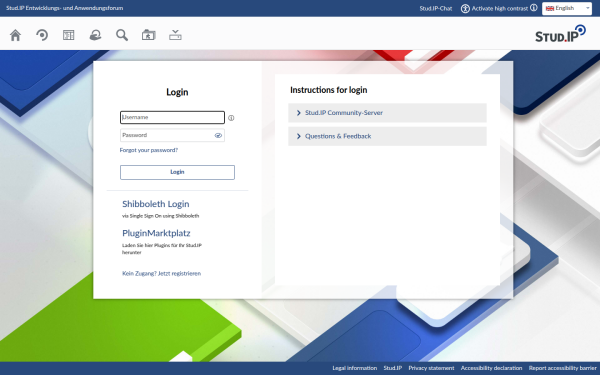Click the folder with star icon
Image resolution: width=600 pixels, height=375 pixels.
(148, 35)
